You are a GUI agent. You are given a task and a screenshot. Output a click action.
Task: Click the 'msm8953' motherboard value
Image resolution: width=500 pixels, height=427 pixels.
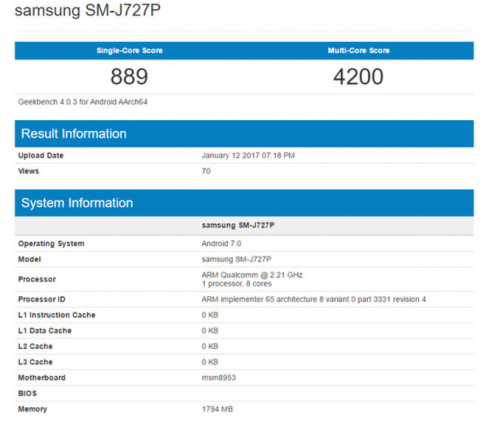[x=219, y=378]
